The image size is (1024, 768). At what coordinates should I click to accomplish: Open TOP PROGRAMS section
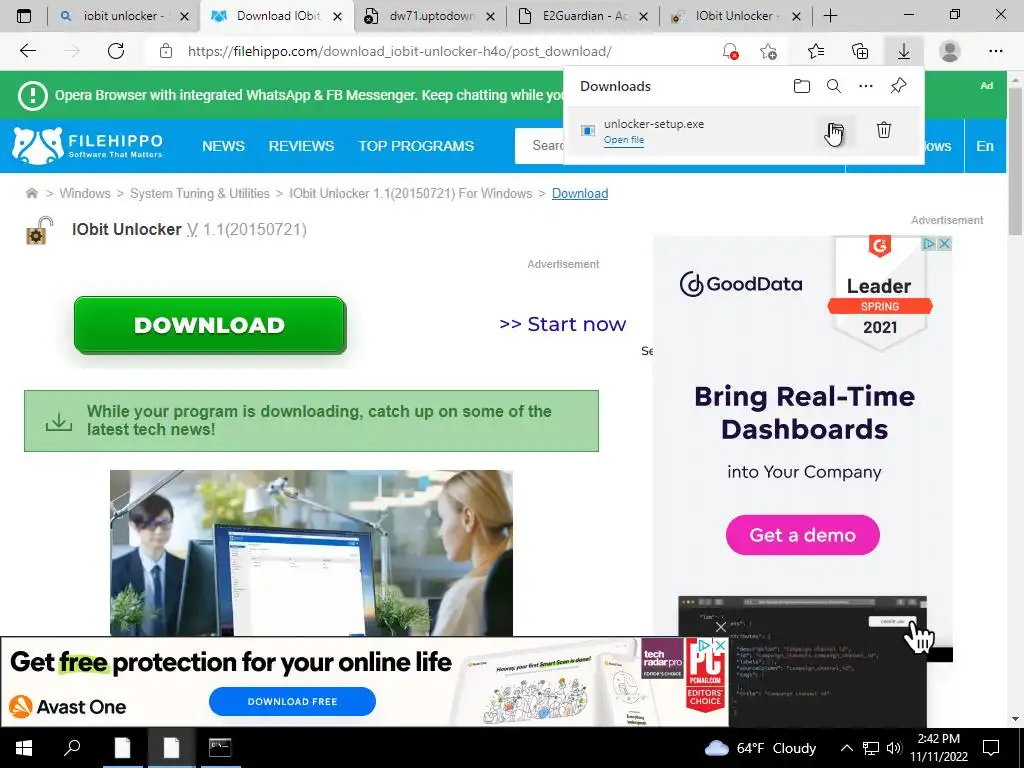416,146
